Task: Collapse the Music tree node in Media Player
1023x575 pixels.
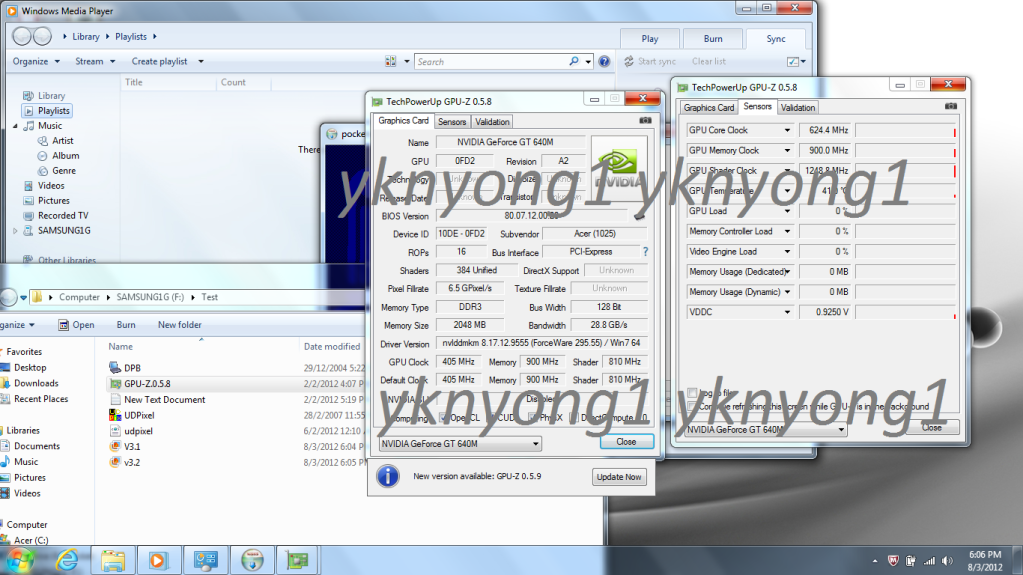Action: pos(16,126)
